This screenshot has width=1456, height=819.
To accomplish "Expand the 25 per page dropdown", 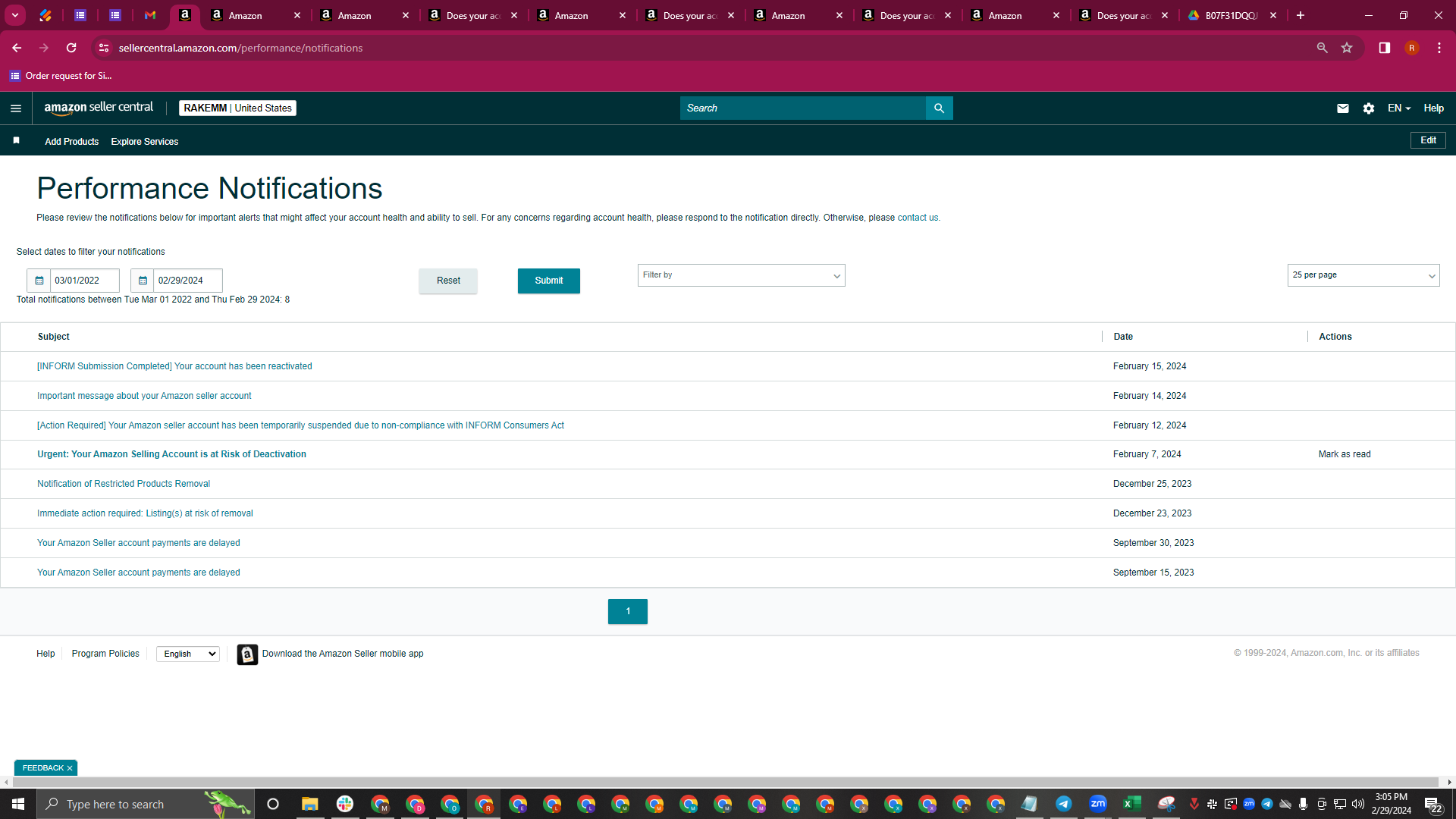I will pos(1363,275).
